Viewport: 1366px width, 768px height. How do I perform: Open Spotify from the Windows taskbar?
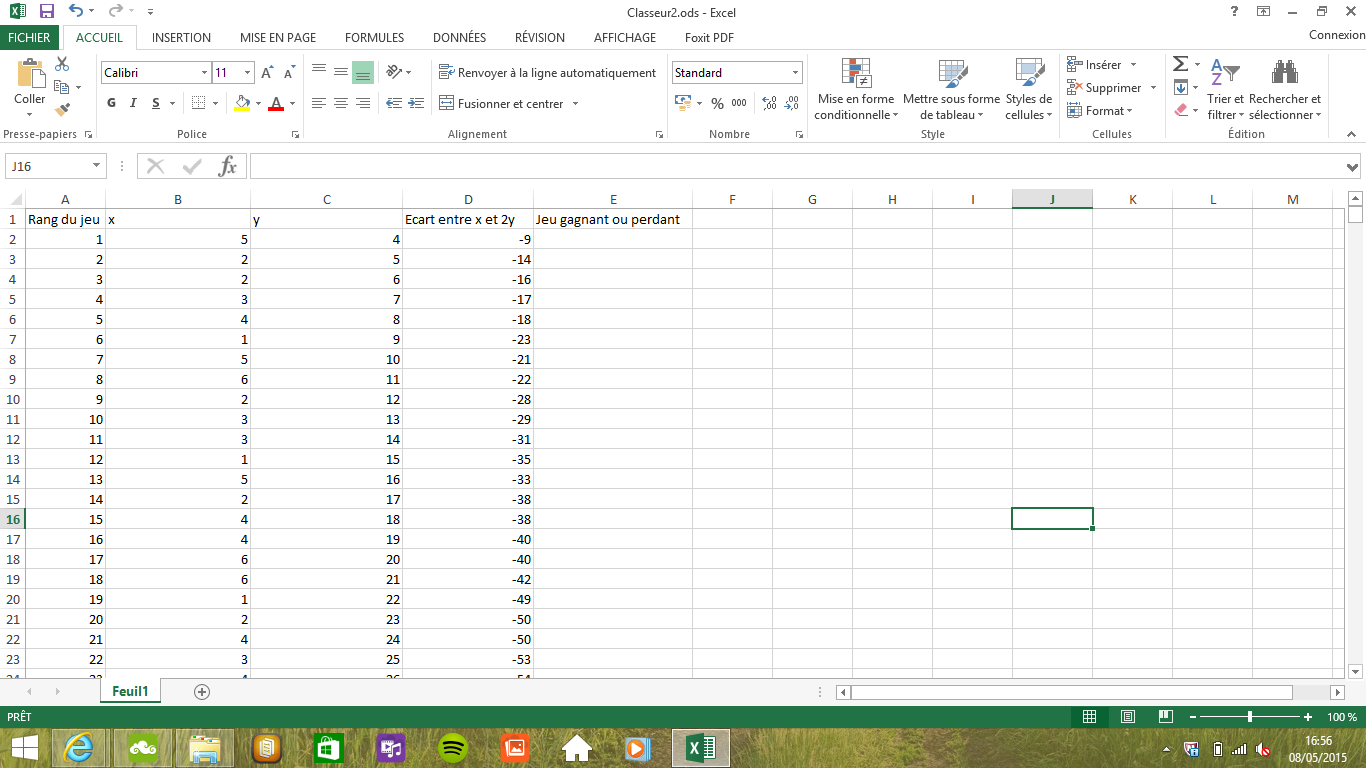coord(453,748)
